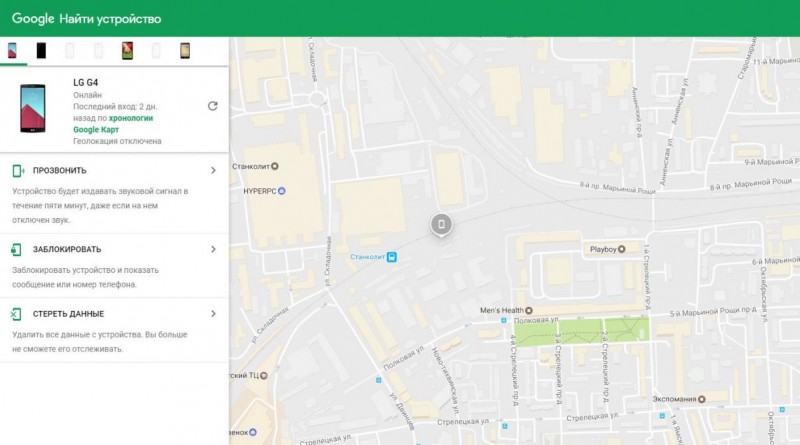This screenshot has width=800, height=445.
Task: Click the bus stop icon by Полковая ул.
Action: pyautogui.click(x=504, y=320)
